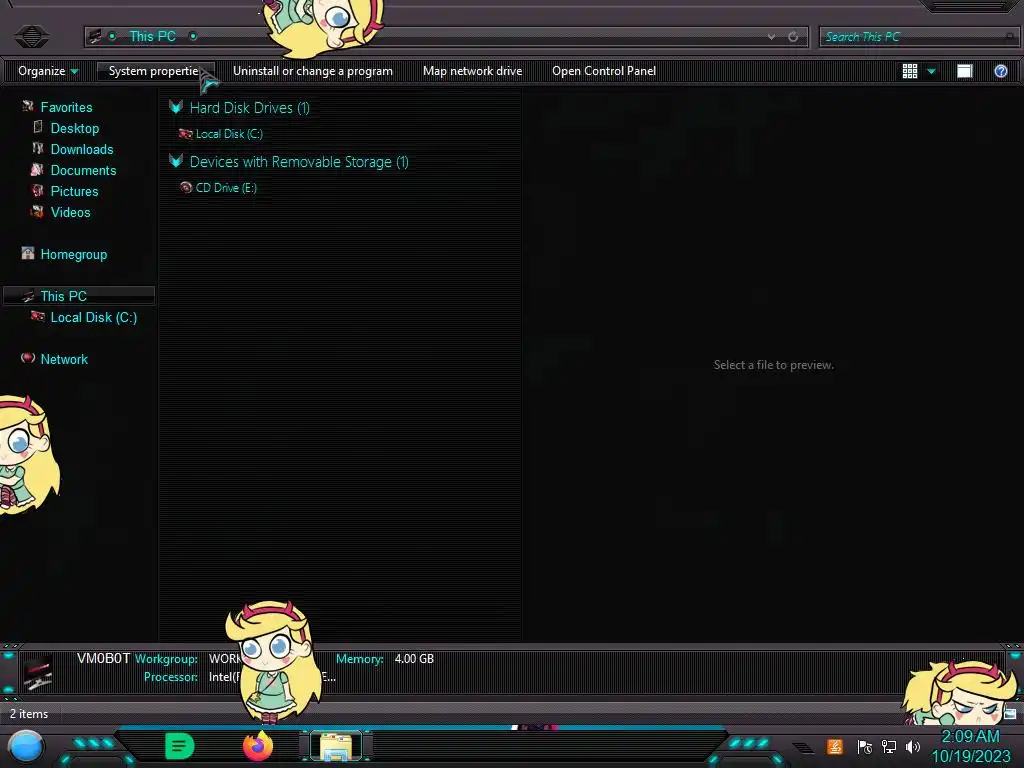
Task: Click the Search This PC field
Action: (x=918, y=37)
